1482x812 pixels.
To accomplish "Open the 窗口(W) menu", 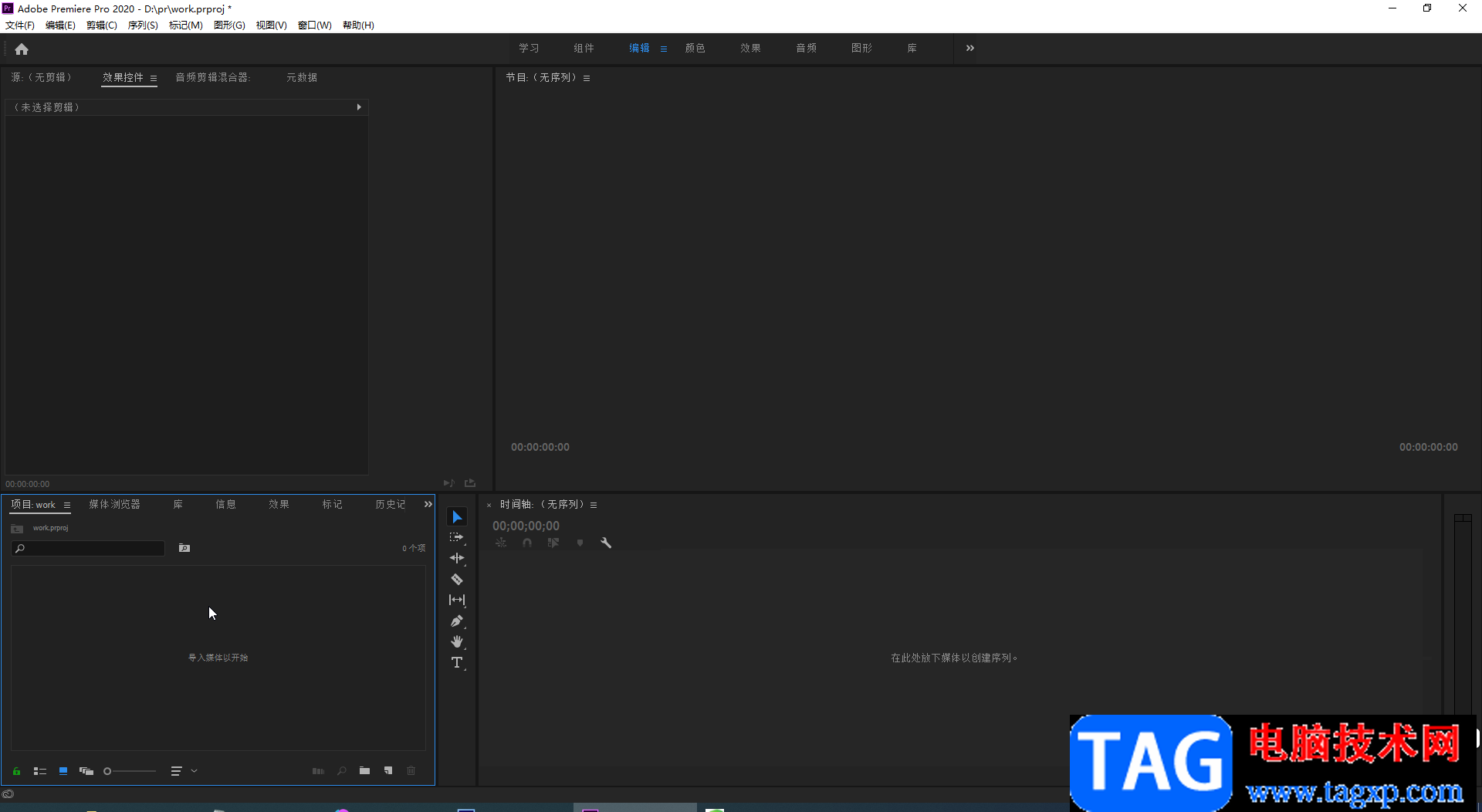I will pos(315,25).
